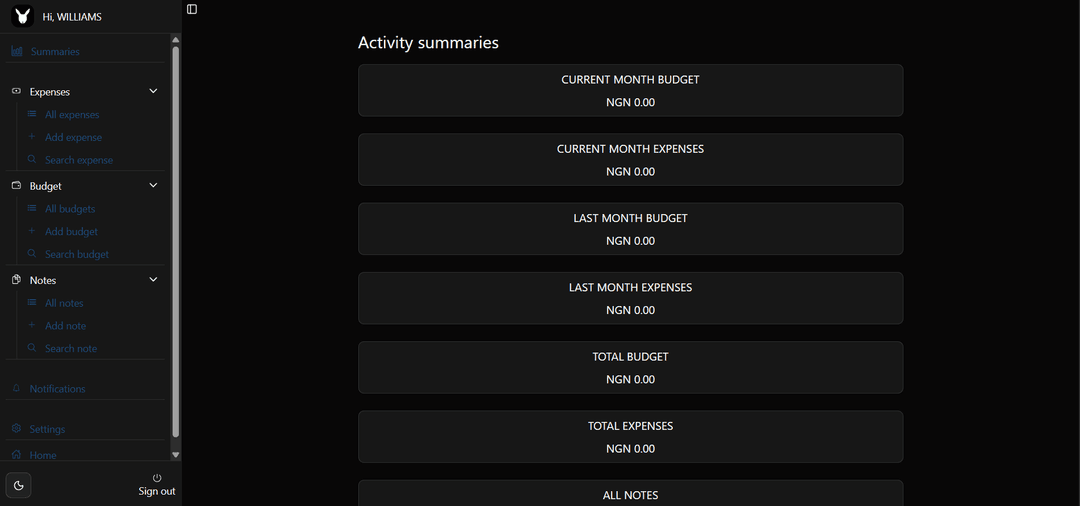Toggle dark mode moon button
The image size is (1080, 506).
coord(18,486)
